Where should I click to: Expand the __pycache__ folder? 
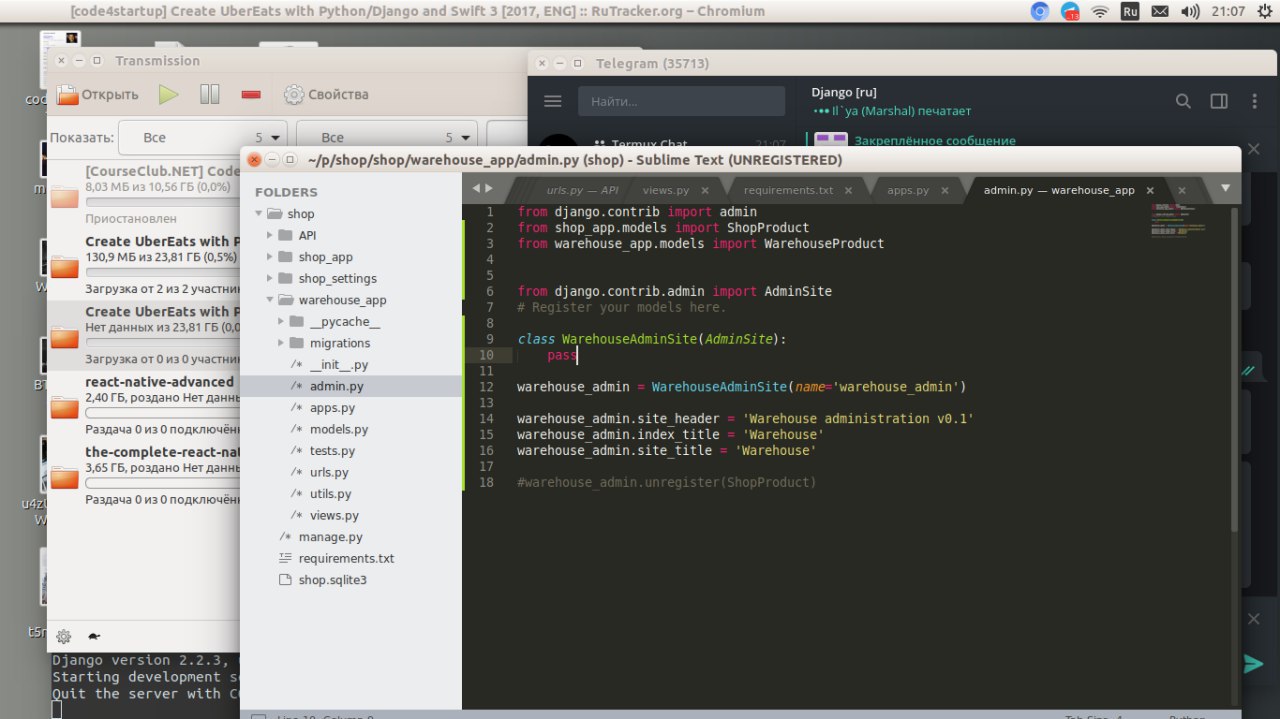tap(282, 321)
